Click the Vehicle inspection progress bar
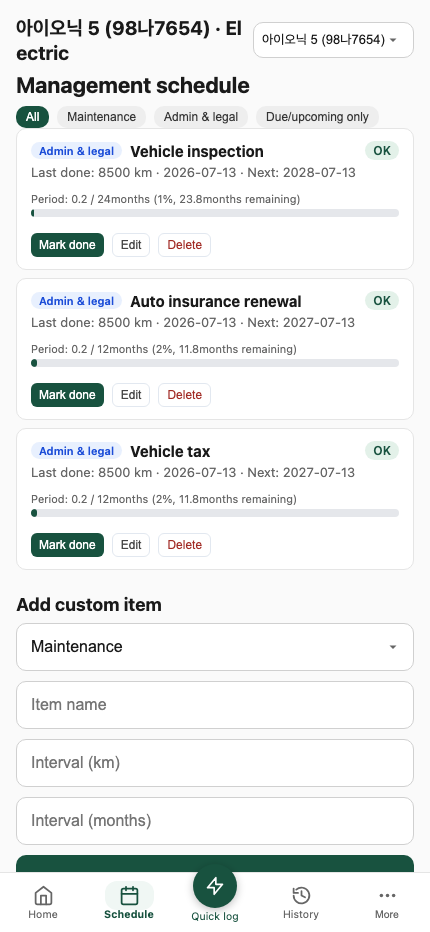This screenshot has height=932, width=430. [x=215, y=213]
